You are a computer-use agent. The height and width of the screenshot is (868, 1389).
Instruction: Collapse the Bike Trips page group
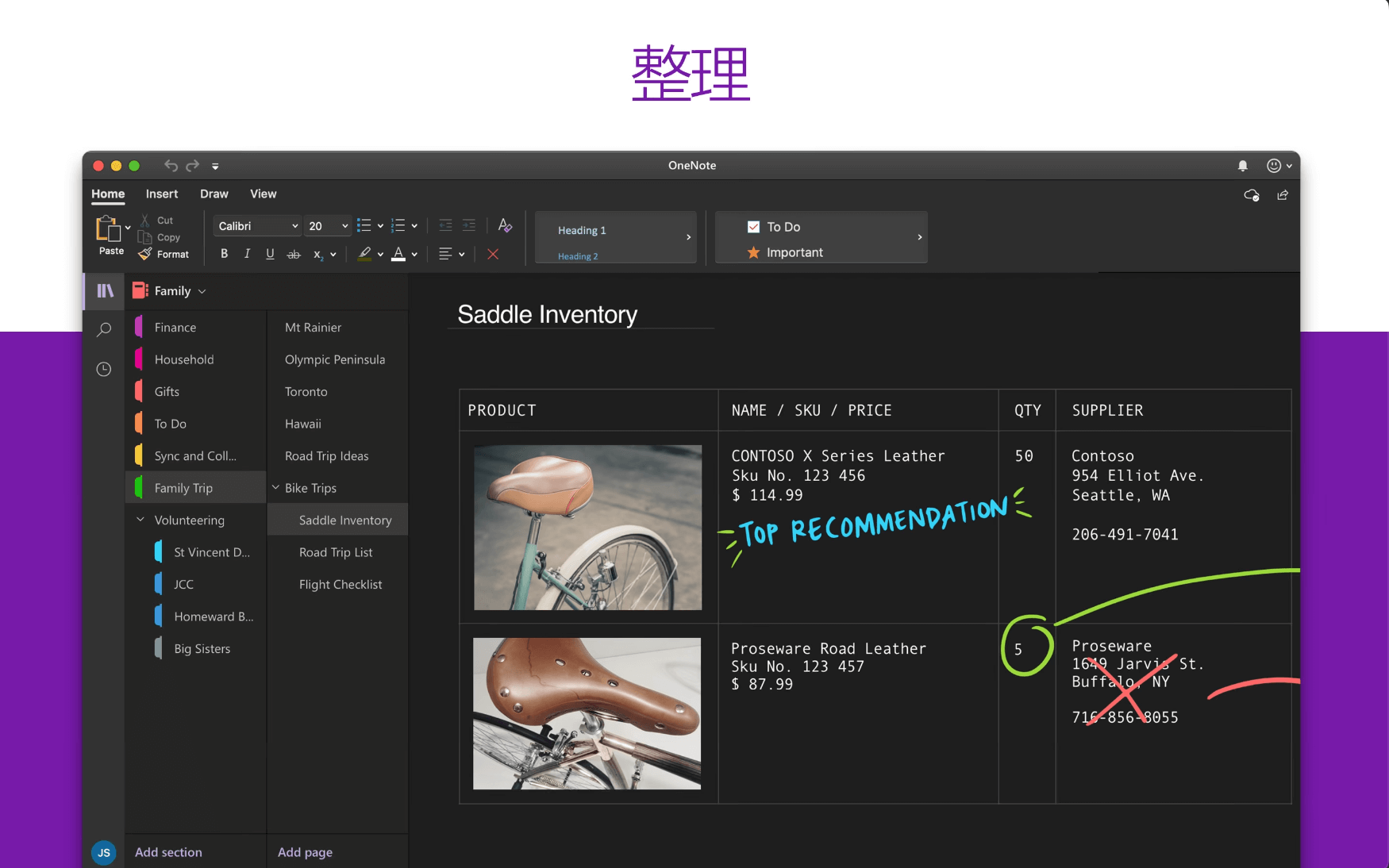(x=275, y=487)
